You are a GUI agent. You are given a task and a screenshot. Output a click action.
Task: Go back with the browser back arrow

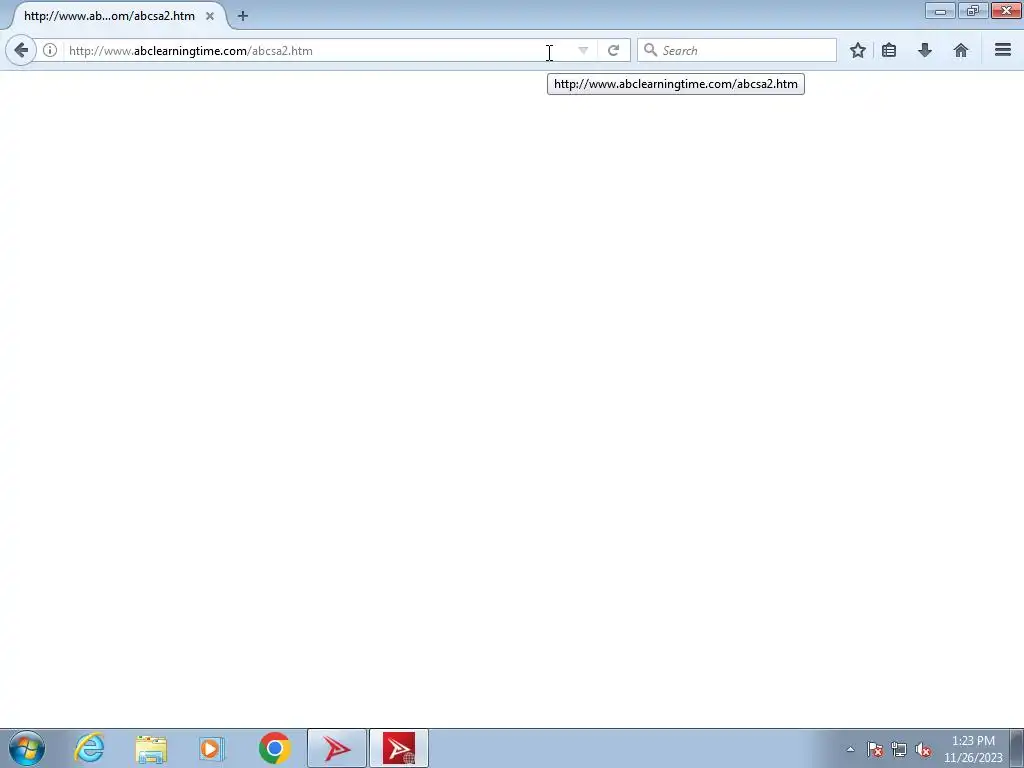(21, 50)
